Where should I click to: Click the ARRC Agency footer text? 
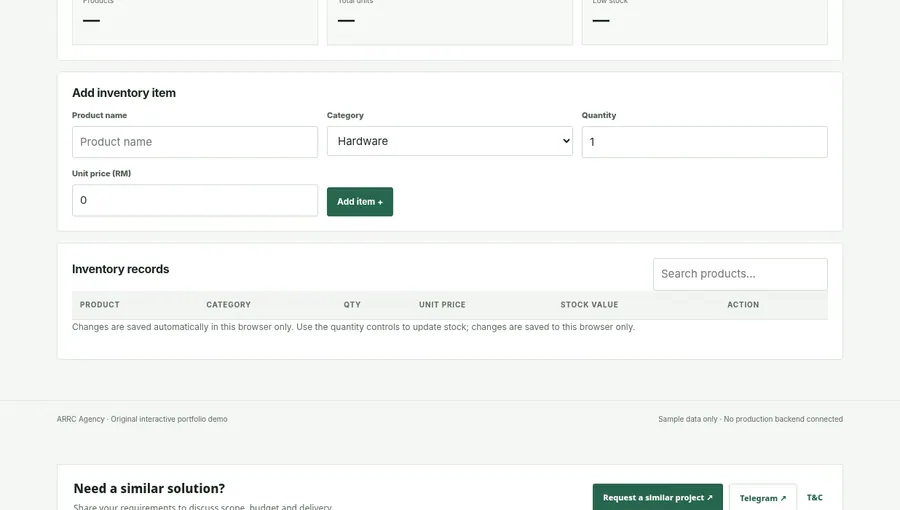point(142,419)
